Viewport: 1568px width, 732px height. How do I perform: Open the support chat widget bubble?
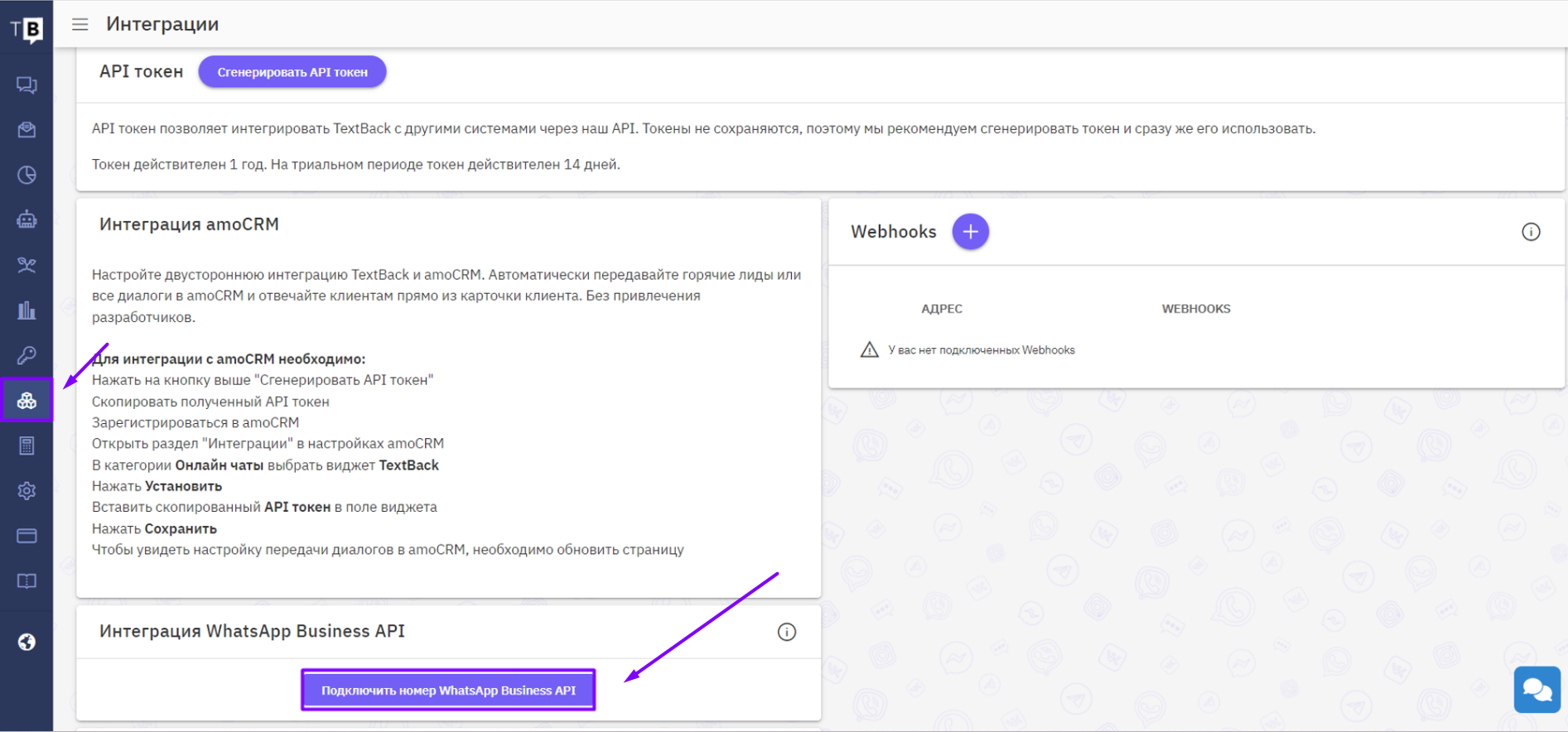click(x=1537, y=689)
